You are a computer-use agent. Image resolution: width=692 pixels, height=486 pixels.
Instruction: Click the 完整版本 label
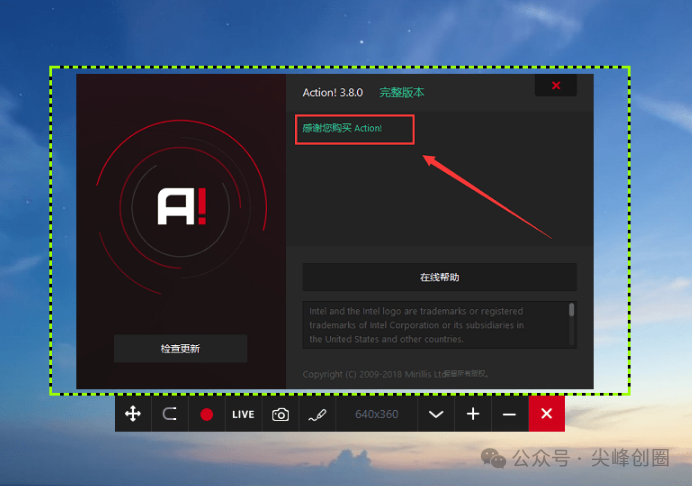click(402, 93)
